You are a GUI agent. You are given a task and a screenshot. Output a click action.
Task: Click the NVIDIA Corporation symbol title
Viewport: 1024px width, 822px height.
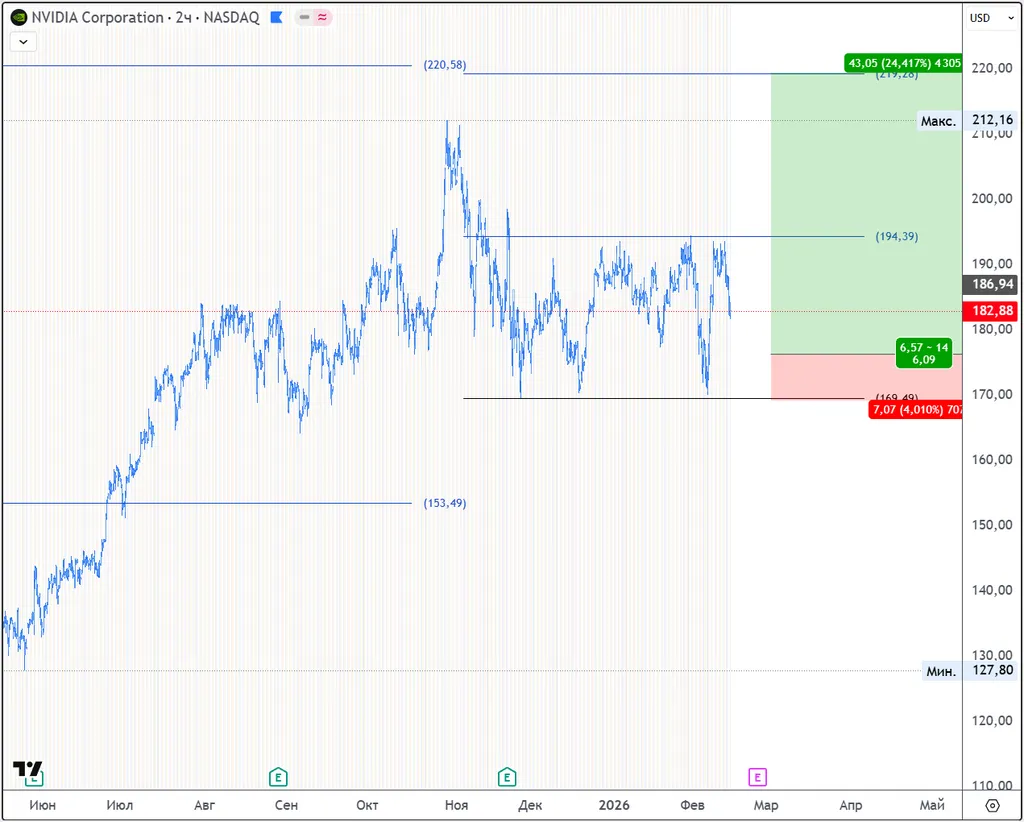click(97, 17)
